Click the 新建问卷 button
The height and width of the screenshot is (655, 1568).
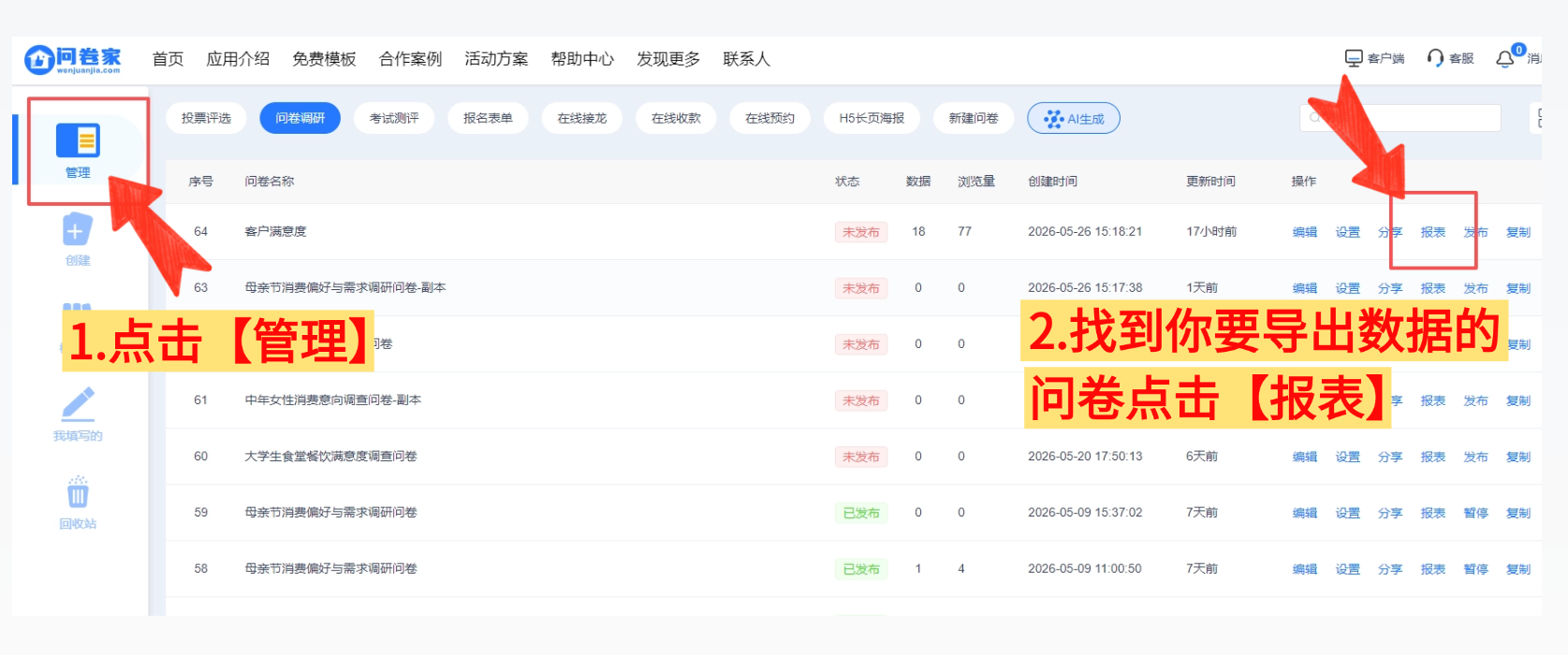click(974, 118)
